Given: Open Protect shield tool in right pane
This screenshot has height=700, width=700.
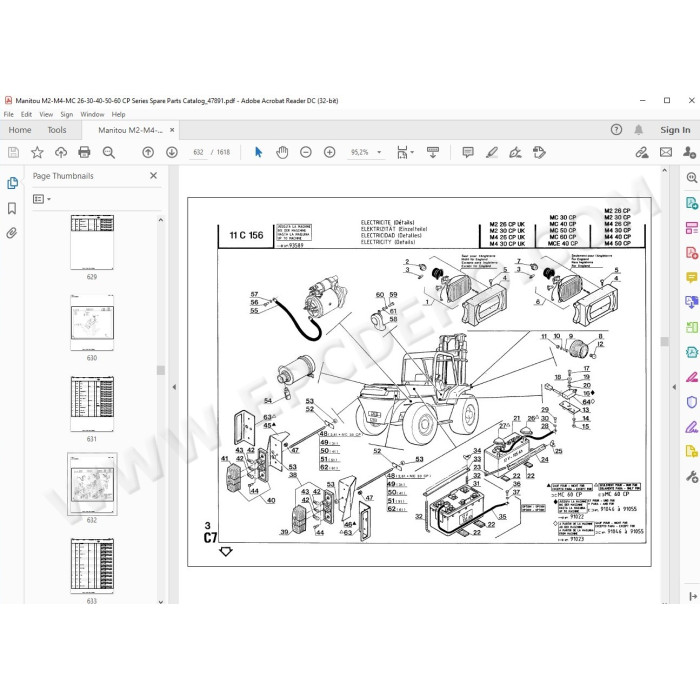Looking at the screenshot, I should pyautogui.click(x=692, y=402).
